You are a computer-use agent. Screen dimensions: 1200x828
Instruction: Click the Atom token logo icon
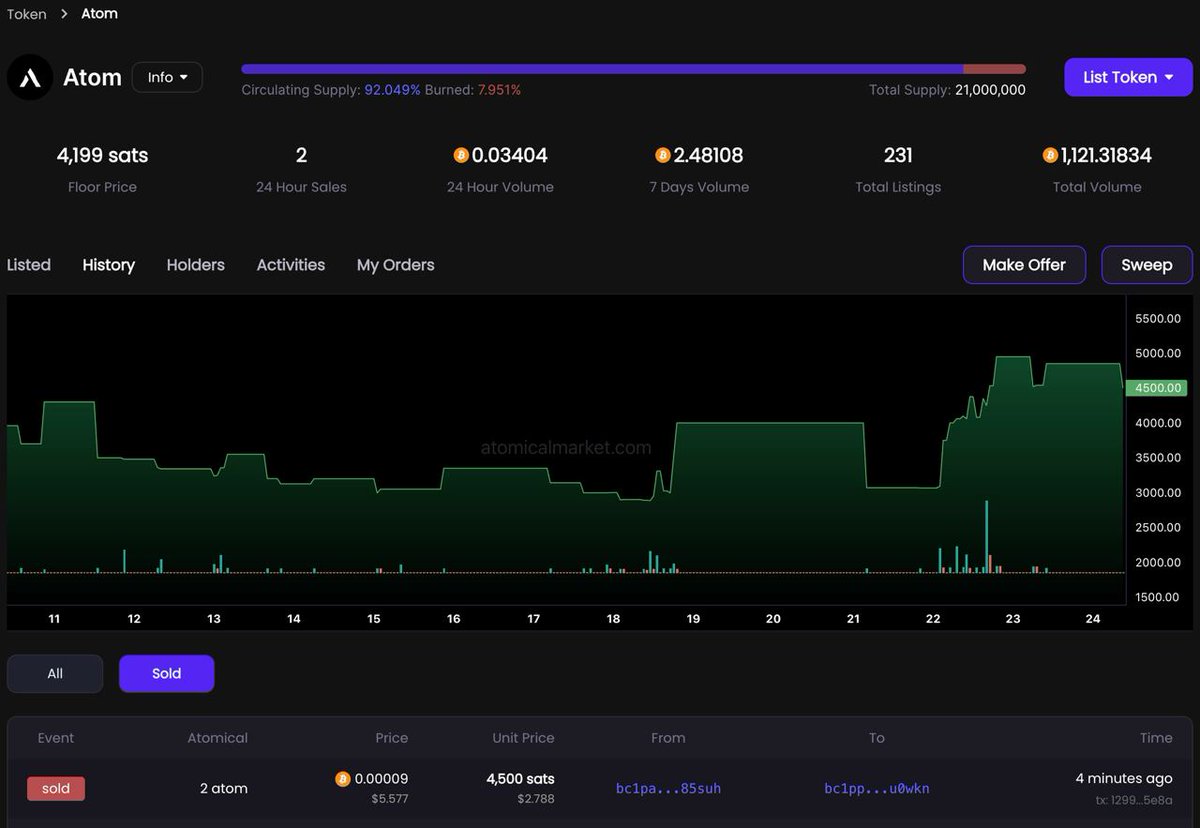[30, 77]
